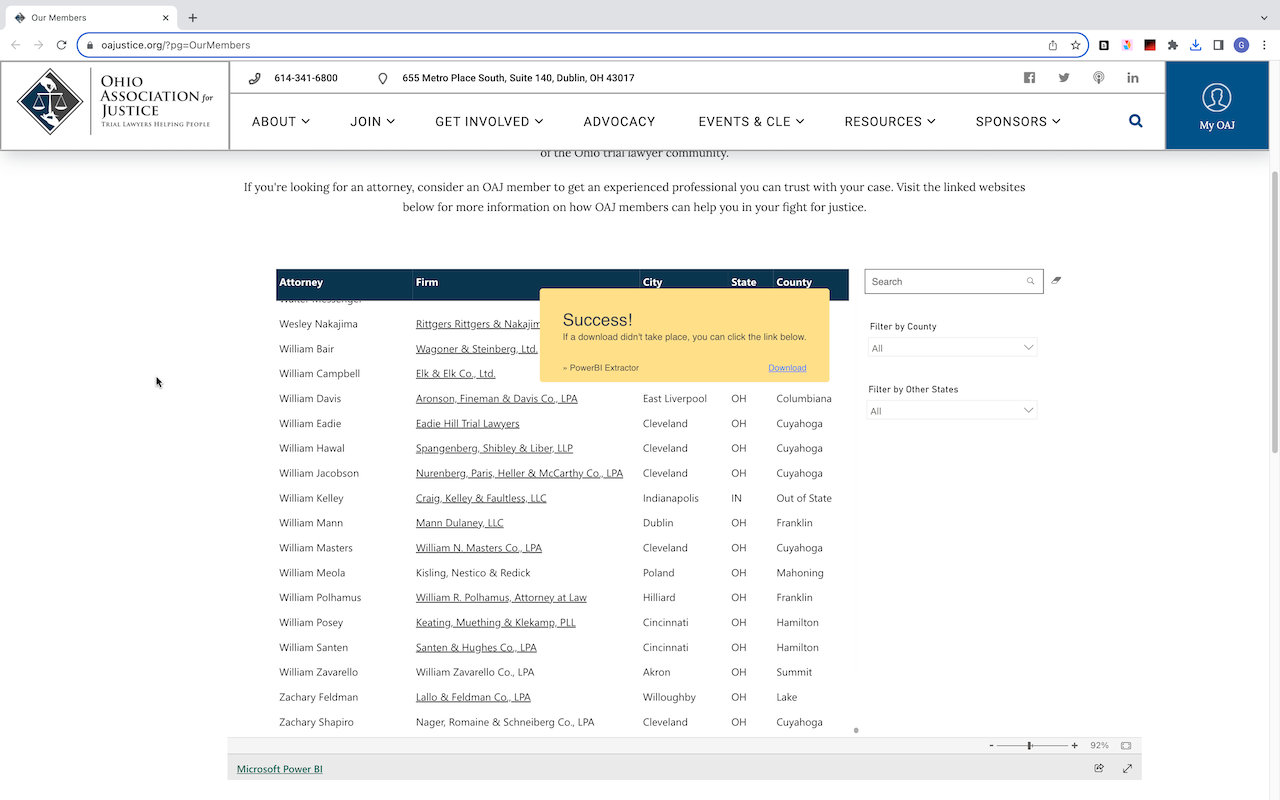The height and width of the screenshot is (800, 1280).
Task: Open Keating, Muething & Klekamp, PLL link
Action: coord(496,623)
